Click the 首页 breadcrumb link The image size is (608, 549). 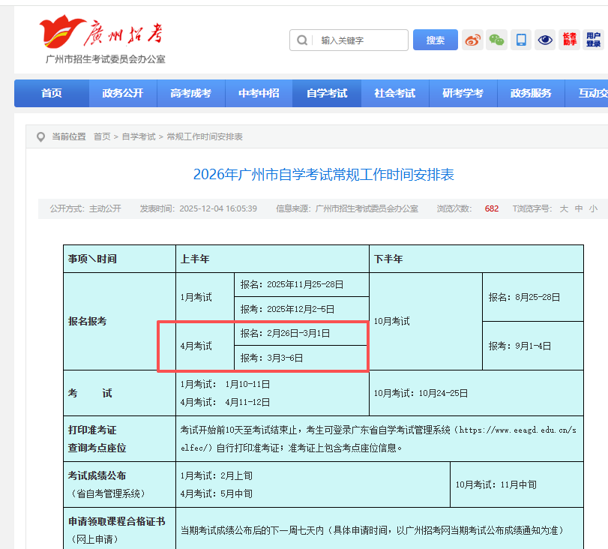(x=102, y=136)
